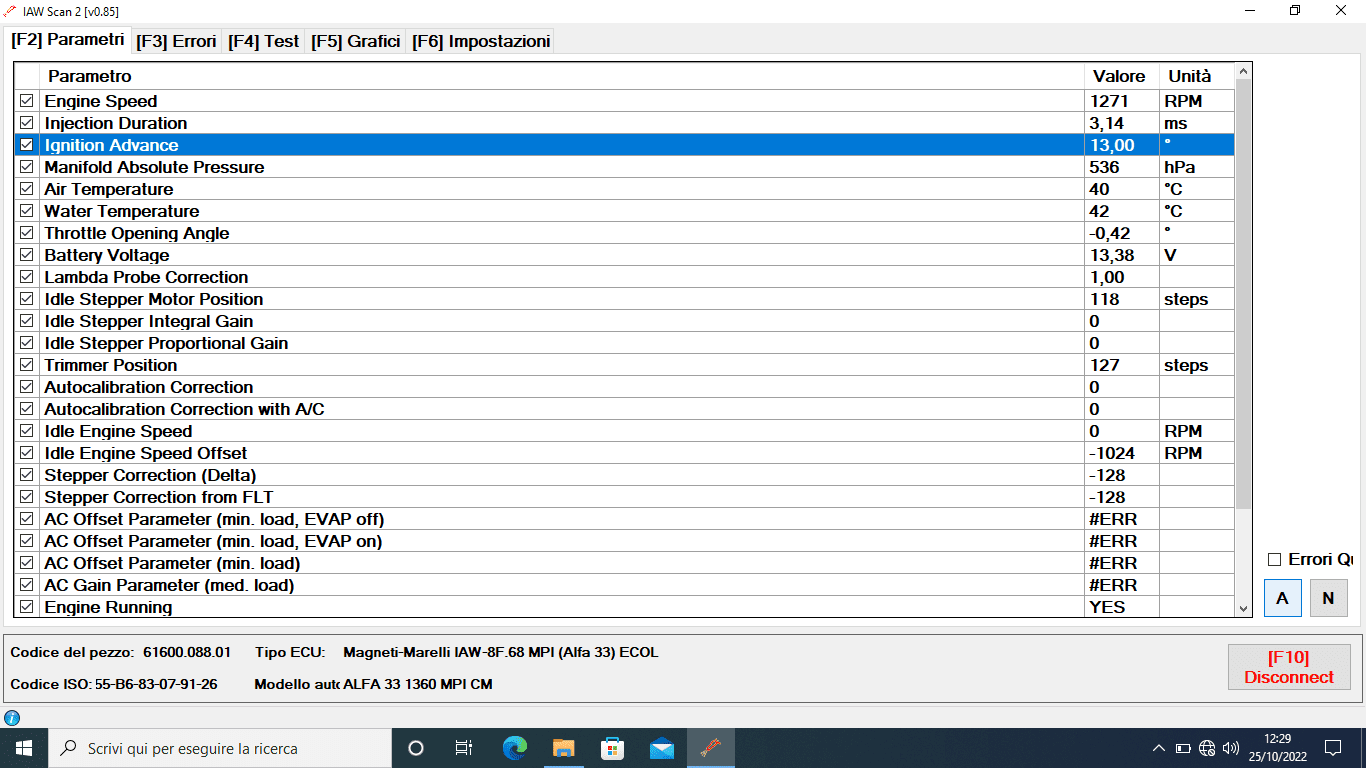The width and height of the screenshot is (1366, 768).
Task: Open the battery status tray icon
Action: [x=1183, y=748]
